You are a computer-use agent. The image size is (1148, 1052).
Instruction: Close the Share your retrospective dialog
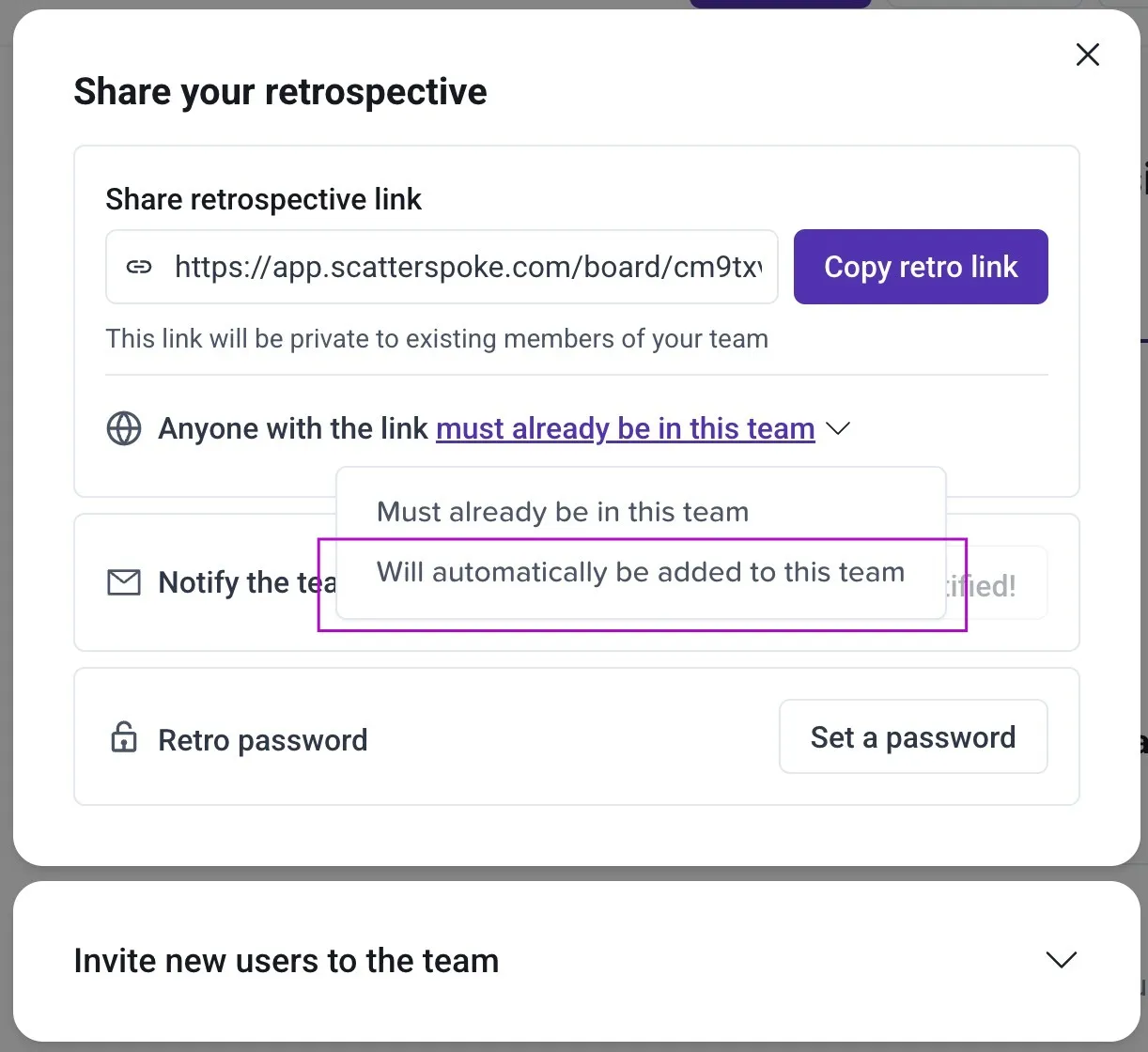(1087, 54)
